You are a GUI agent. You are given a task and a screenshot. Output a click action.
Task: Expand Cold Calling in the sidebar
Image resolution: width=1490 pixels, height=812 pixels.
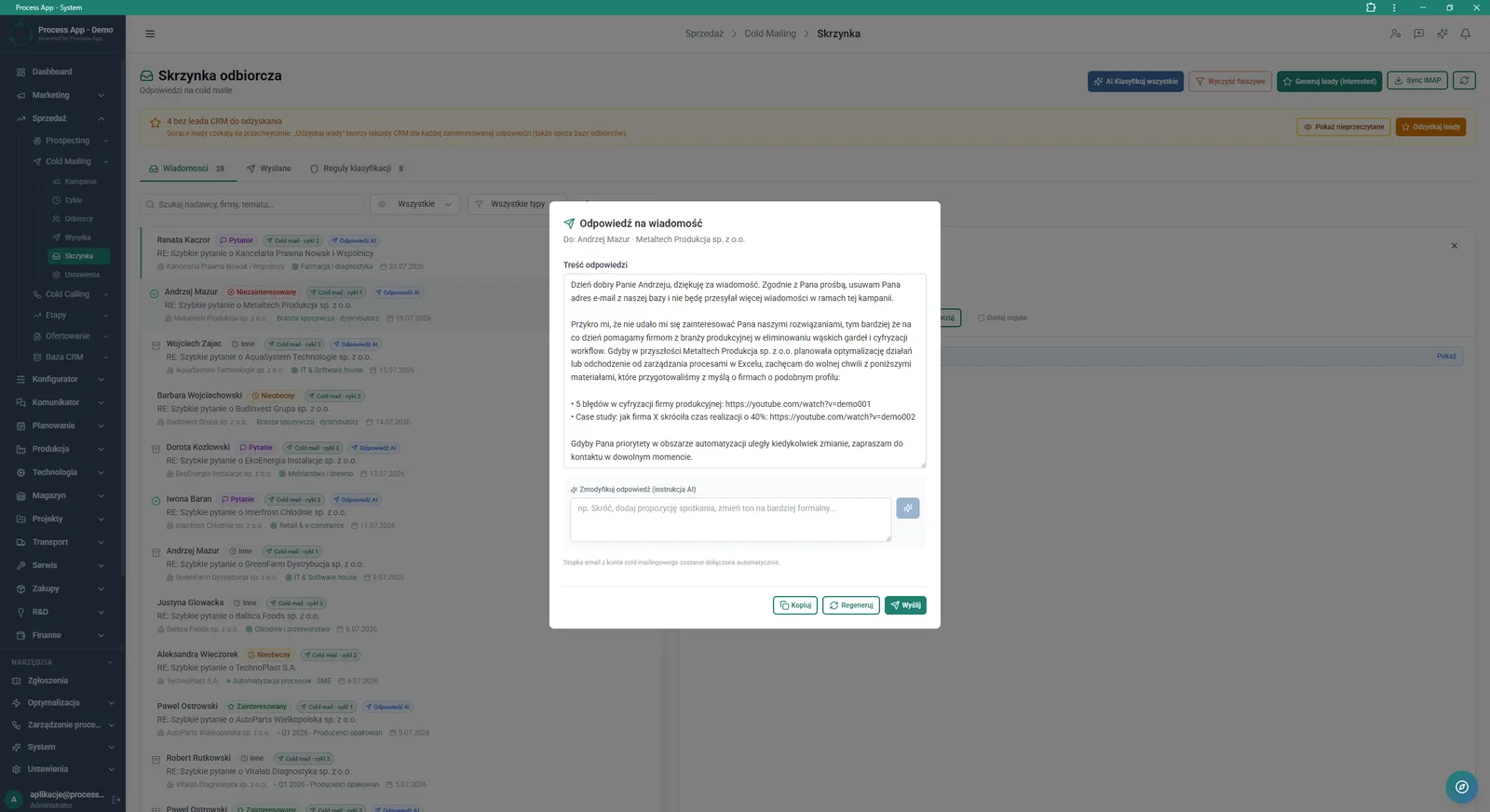pos(71,294)
